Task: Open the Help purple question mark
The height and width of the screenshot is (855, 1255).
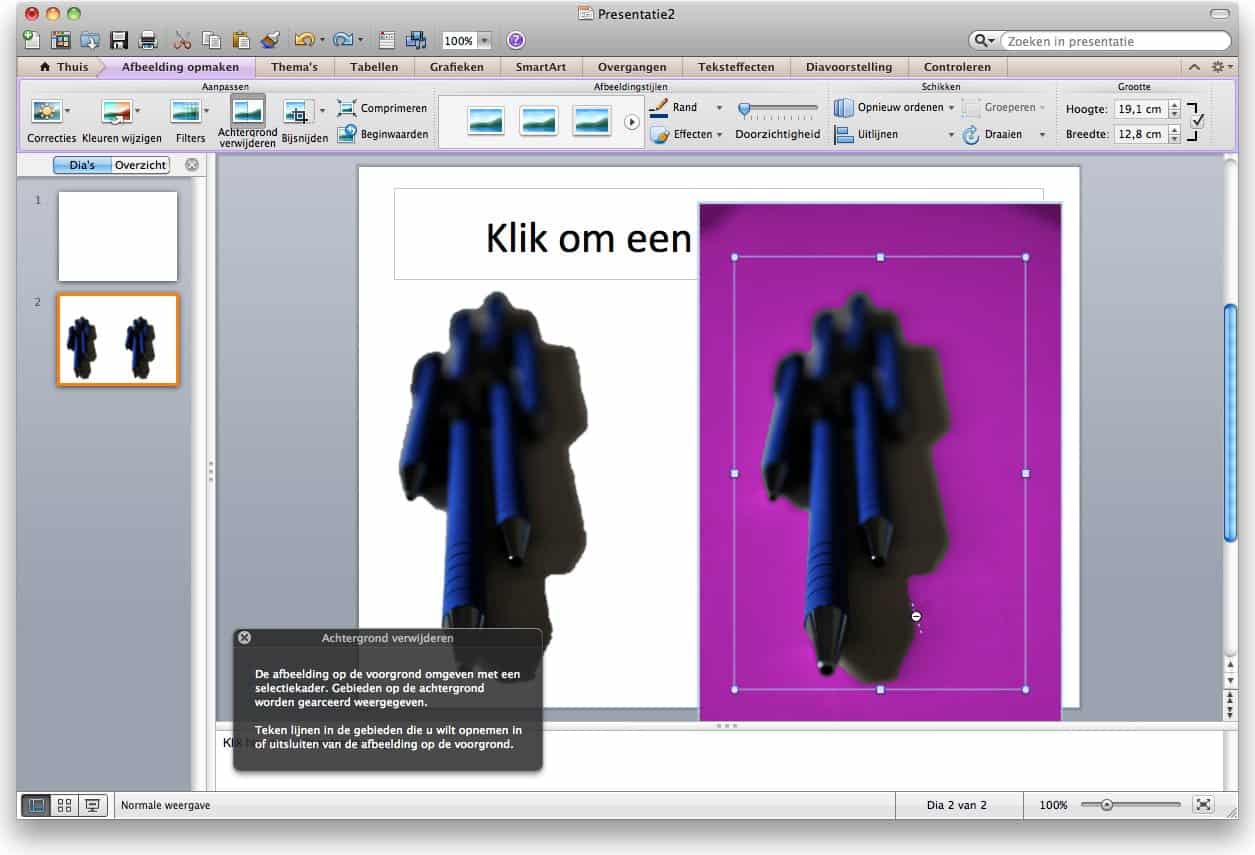Action: pos(516,40)
